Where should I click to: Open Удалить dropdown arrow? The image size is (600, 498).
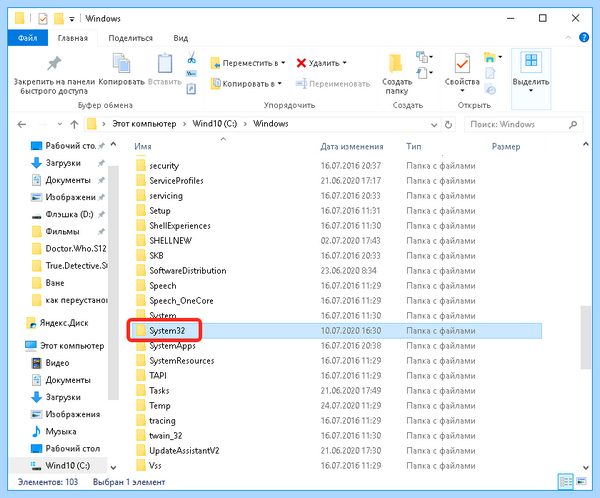[345, 63]
